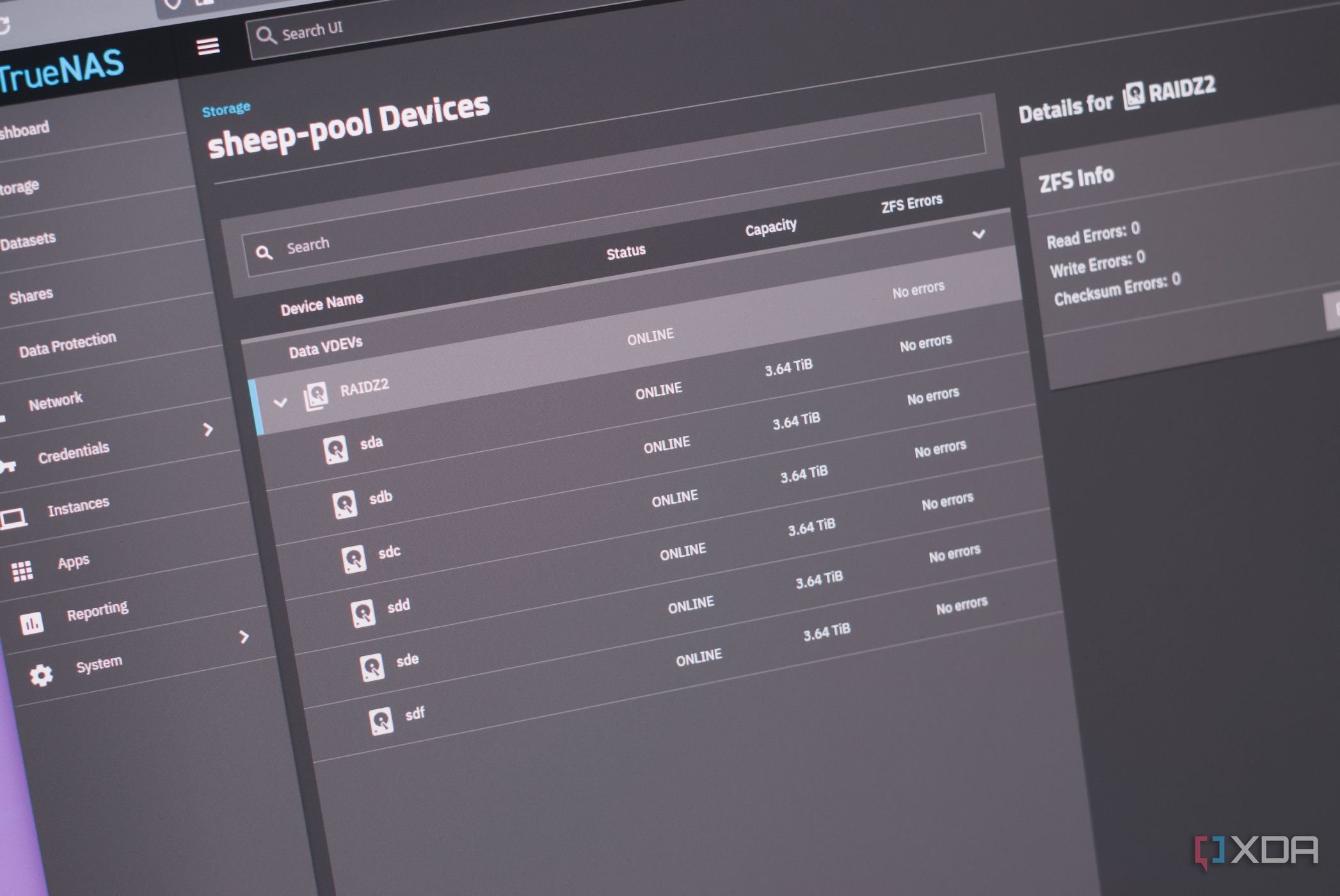Collapse the RAIDZ2 vdev row

tap(280, 403)
